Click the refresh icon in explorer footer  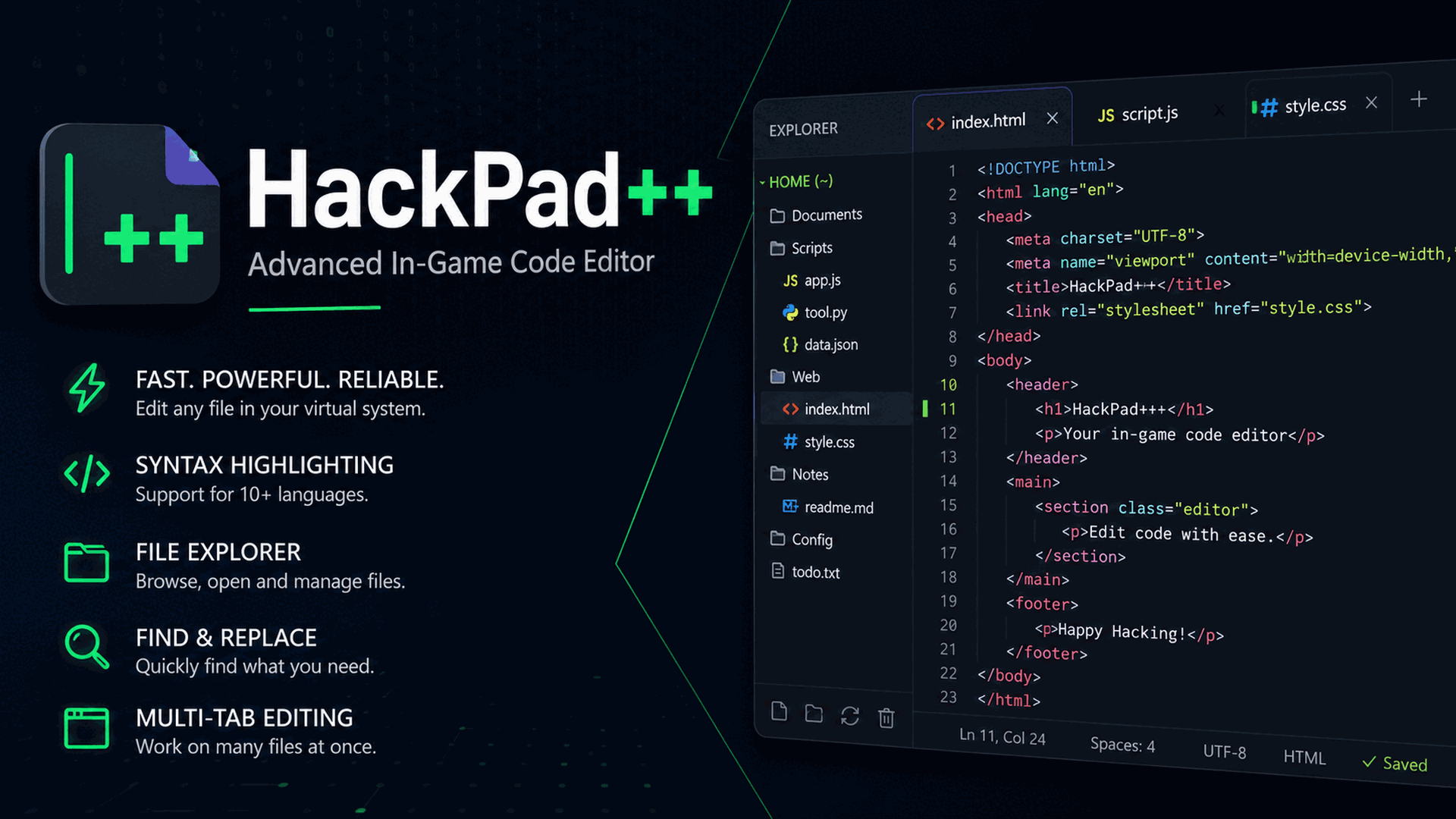(850, 716)
